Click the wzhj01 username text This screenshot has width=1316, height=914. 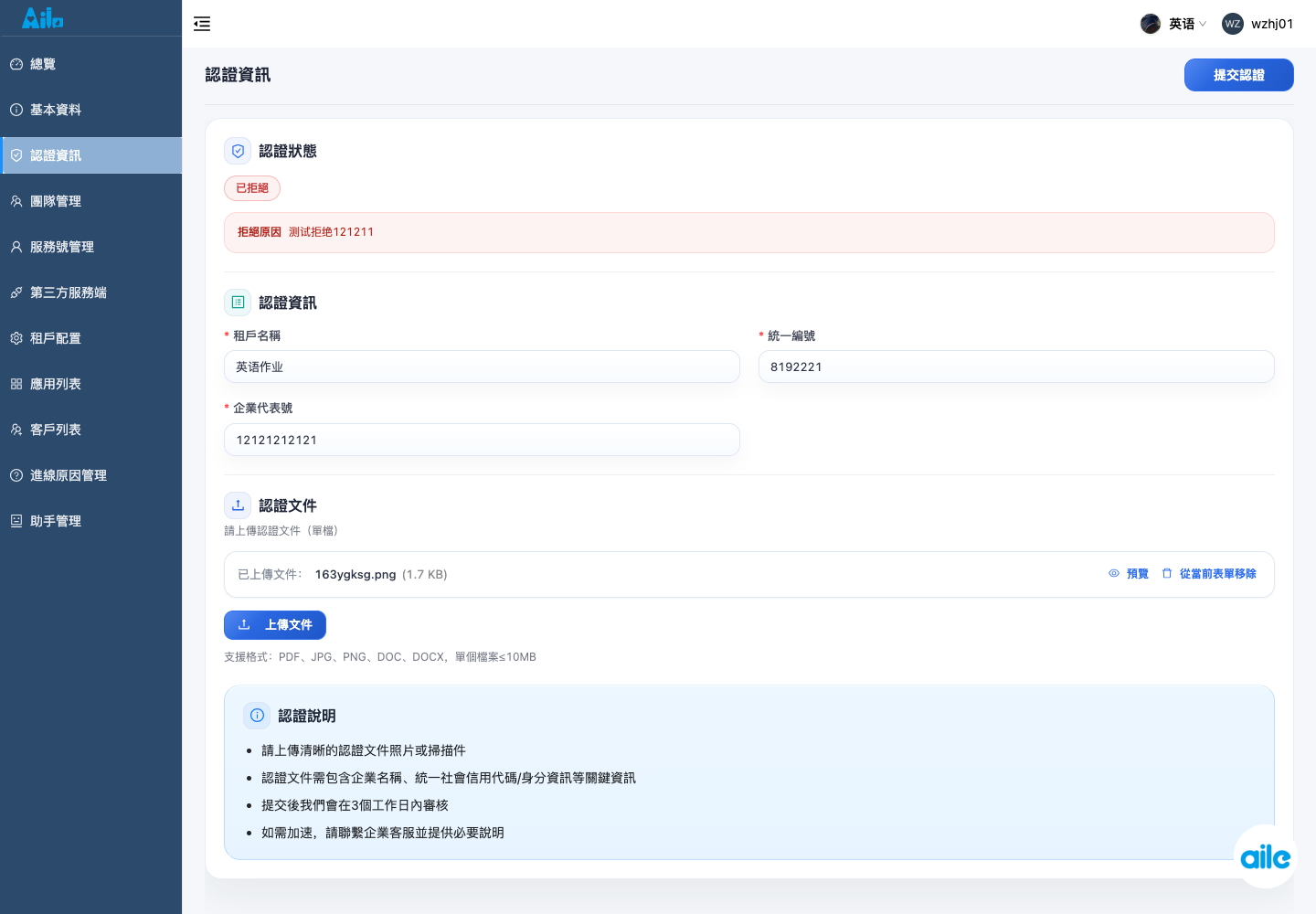click(x=1272, y=24)
